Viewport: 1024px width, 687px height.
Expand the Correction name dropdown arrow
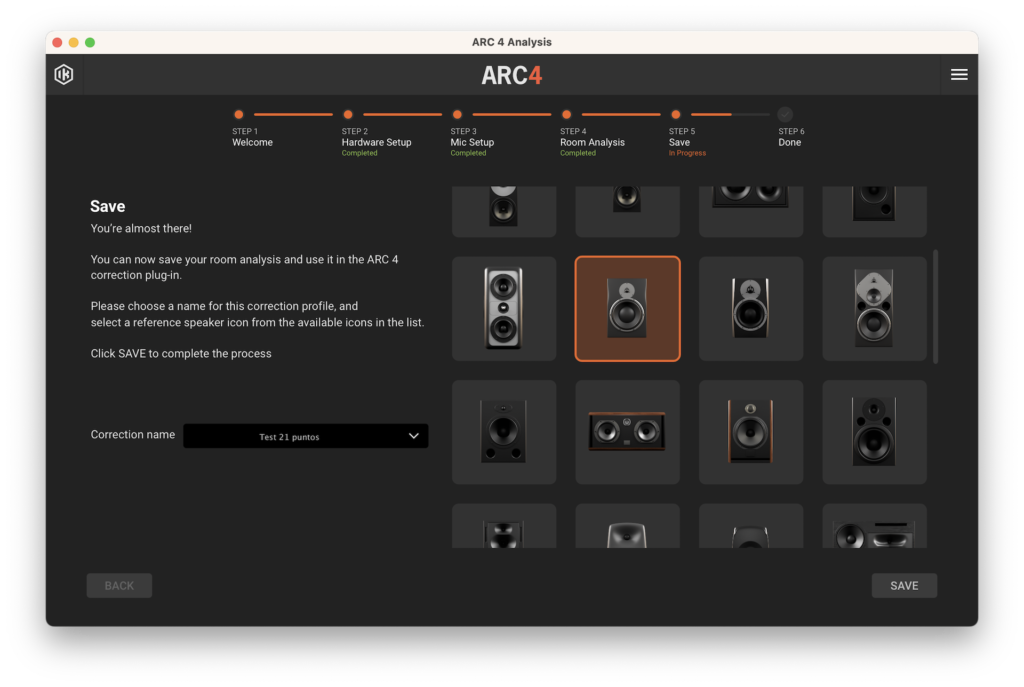click(414, 436)
